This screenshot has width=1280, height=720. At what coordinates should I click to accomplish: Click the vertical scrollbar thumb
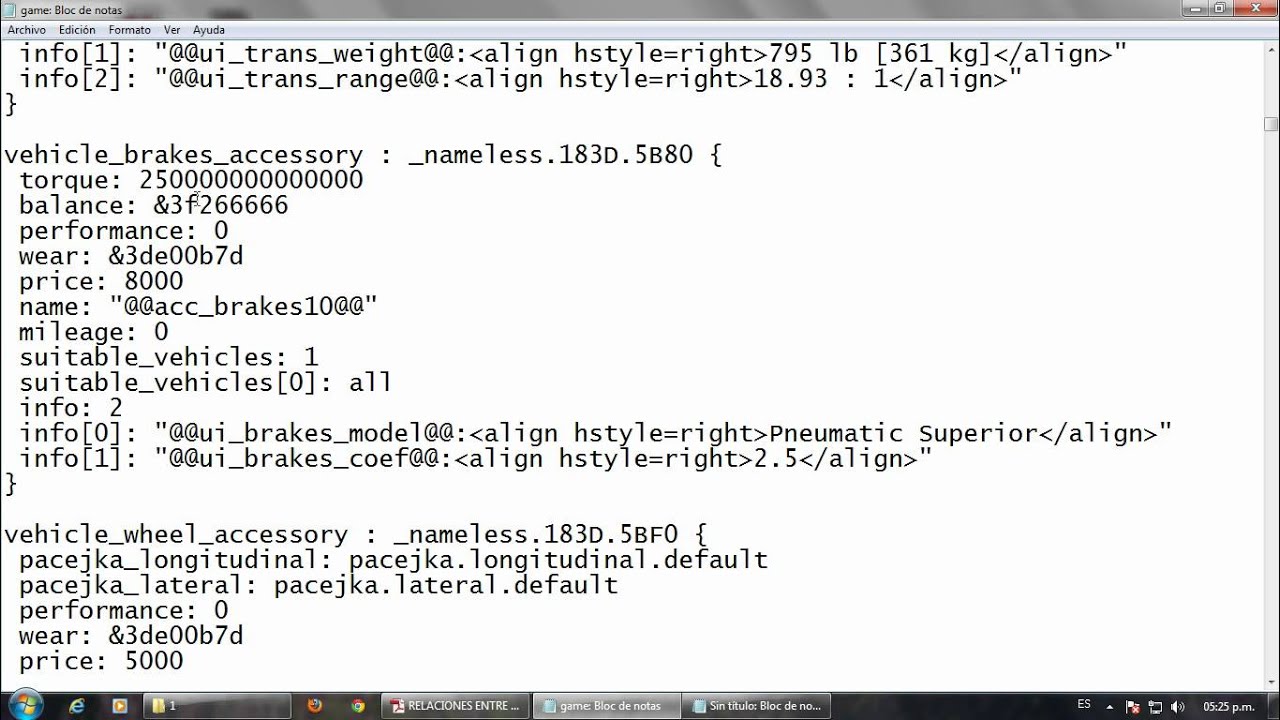[x=1271, y=125]
